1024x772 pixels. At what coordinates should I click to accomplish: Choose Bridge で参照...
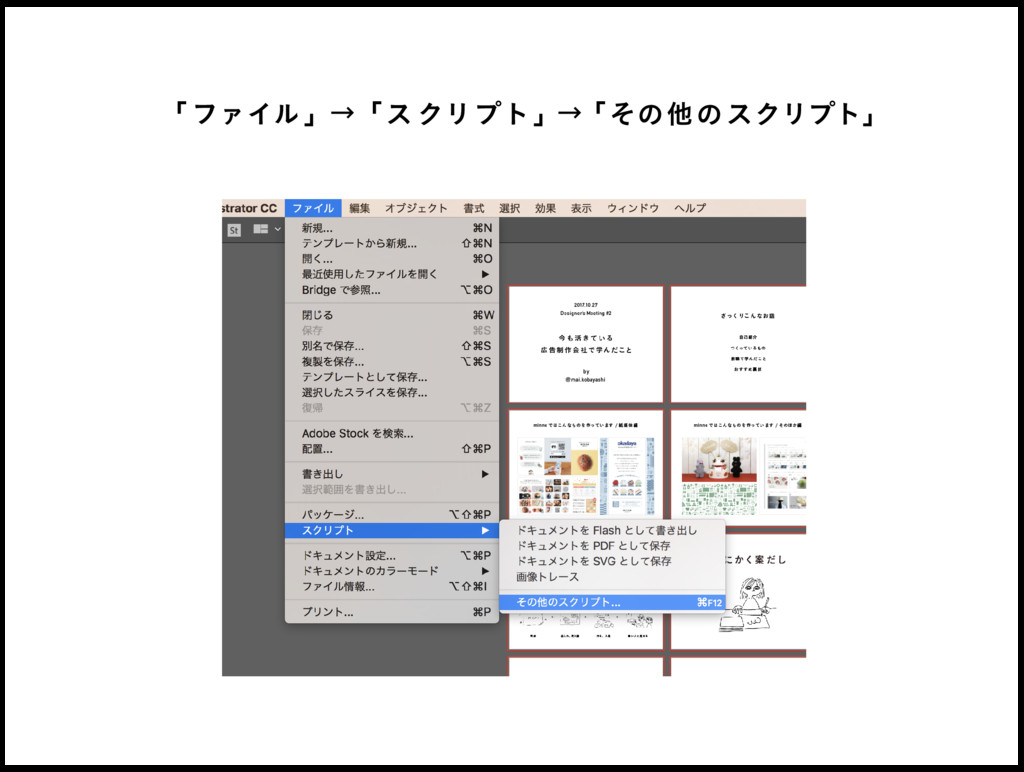pyautogui.click(x=392, y=290)
